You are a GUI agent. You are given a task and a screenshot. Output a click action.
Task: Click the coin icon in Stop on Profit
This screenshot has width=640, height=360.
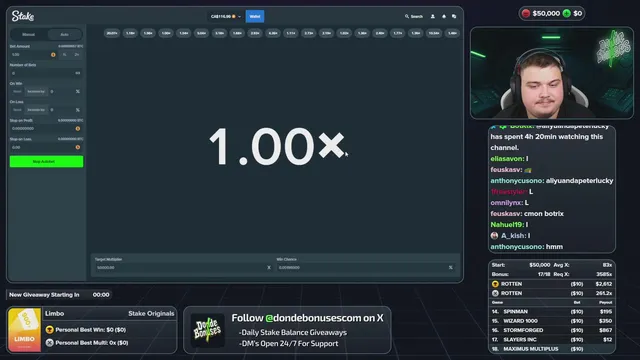tap(78, 129)
